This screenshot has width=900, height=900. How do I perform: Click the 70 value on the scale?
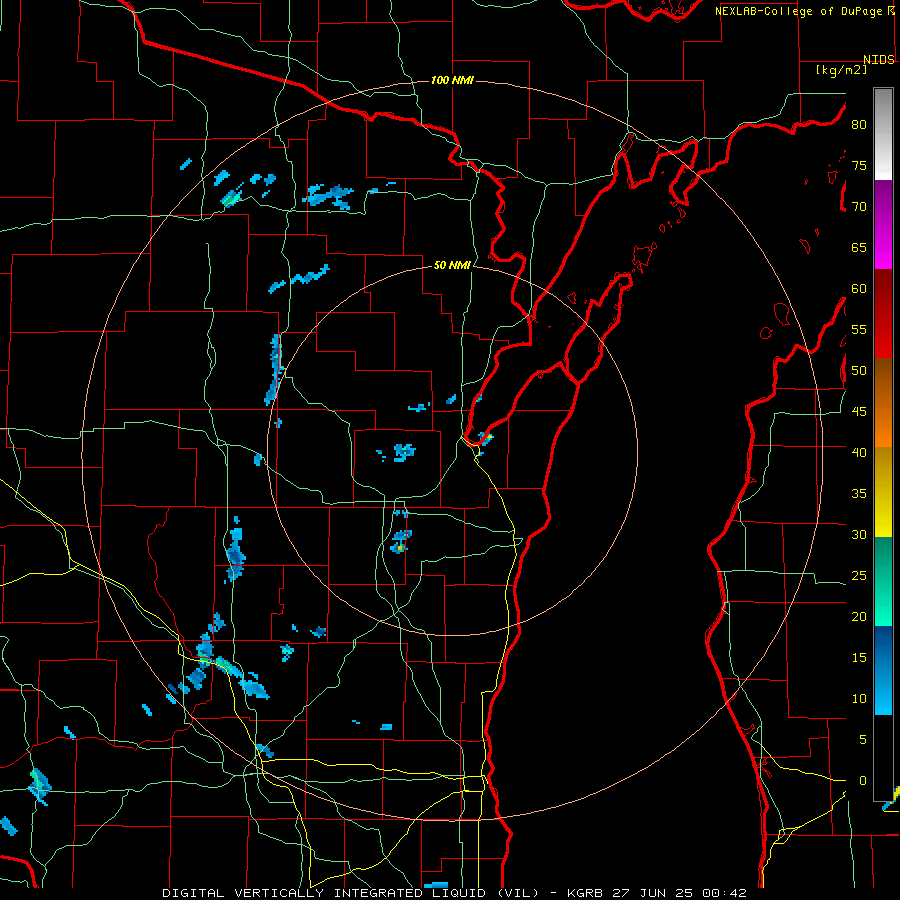(x=859, y=207)
